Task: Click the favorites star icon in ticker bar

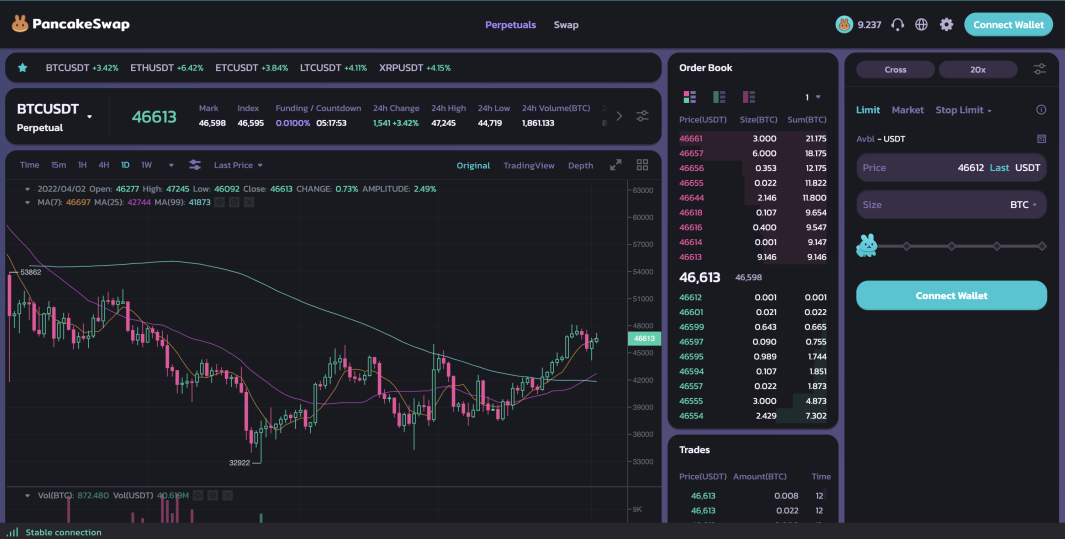Action: [x=22, y=68]
